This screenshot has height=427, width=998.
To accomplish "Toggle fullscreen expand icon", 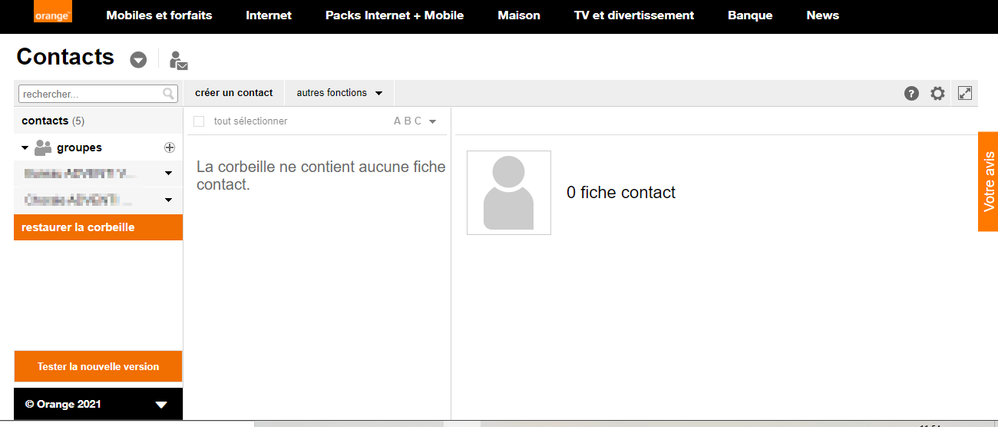I will pos(965,93).
